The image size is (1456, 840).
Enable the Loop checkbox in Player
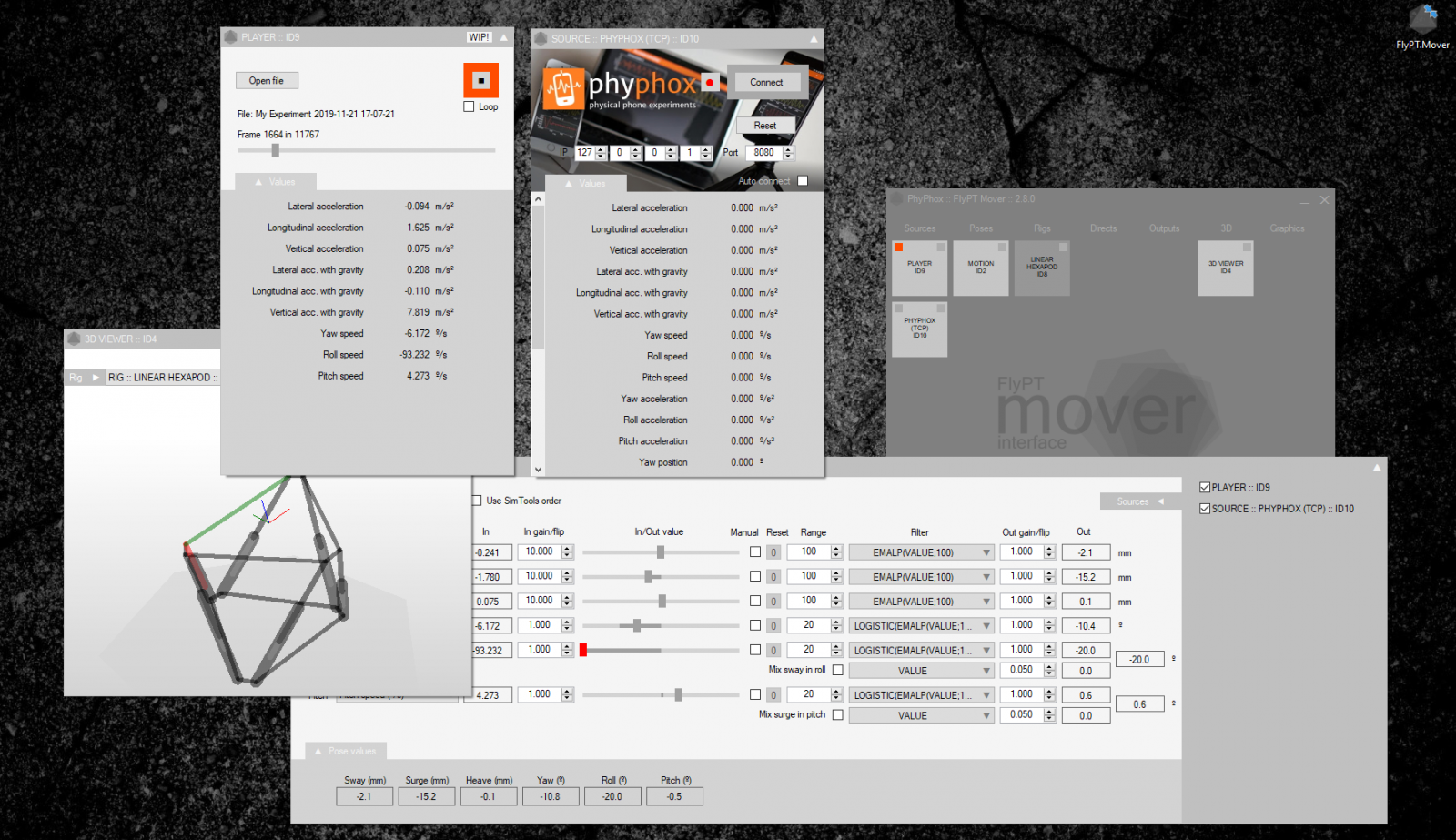[470, 106]
